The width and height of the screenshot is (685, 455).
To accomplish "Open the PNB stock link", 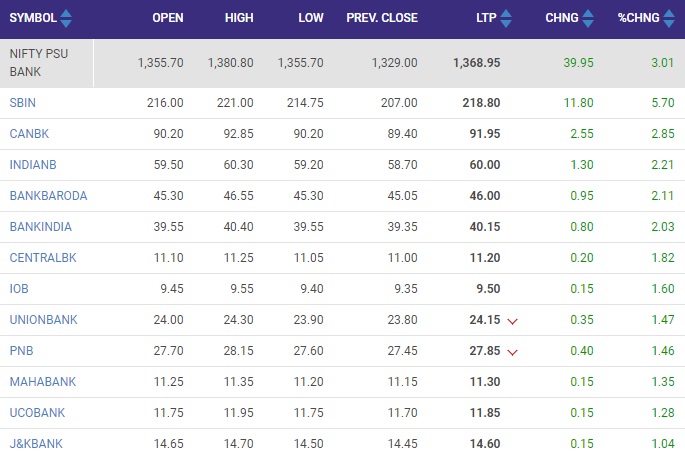I will coord(21,351).
